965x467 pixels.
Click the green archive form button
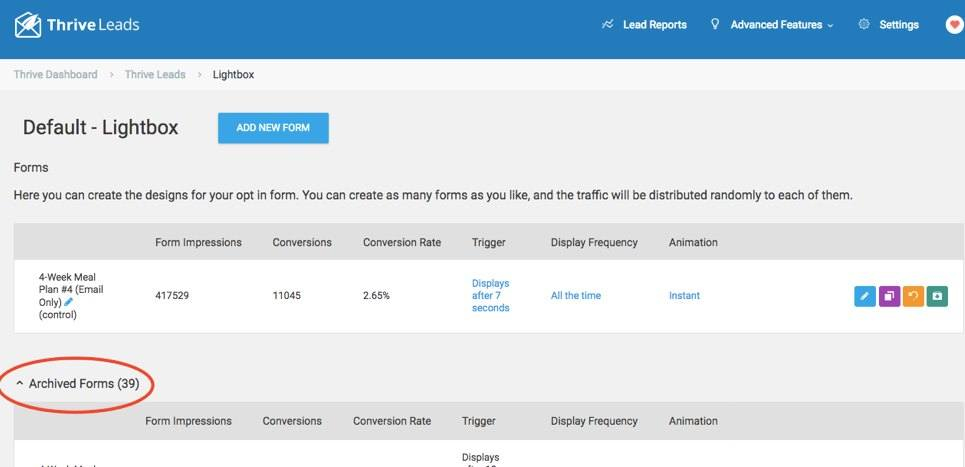point(937,296)
